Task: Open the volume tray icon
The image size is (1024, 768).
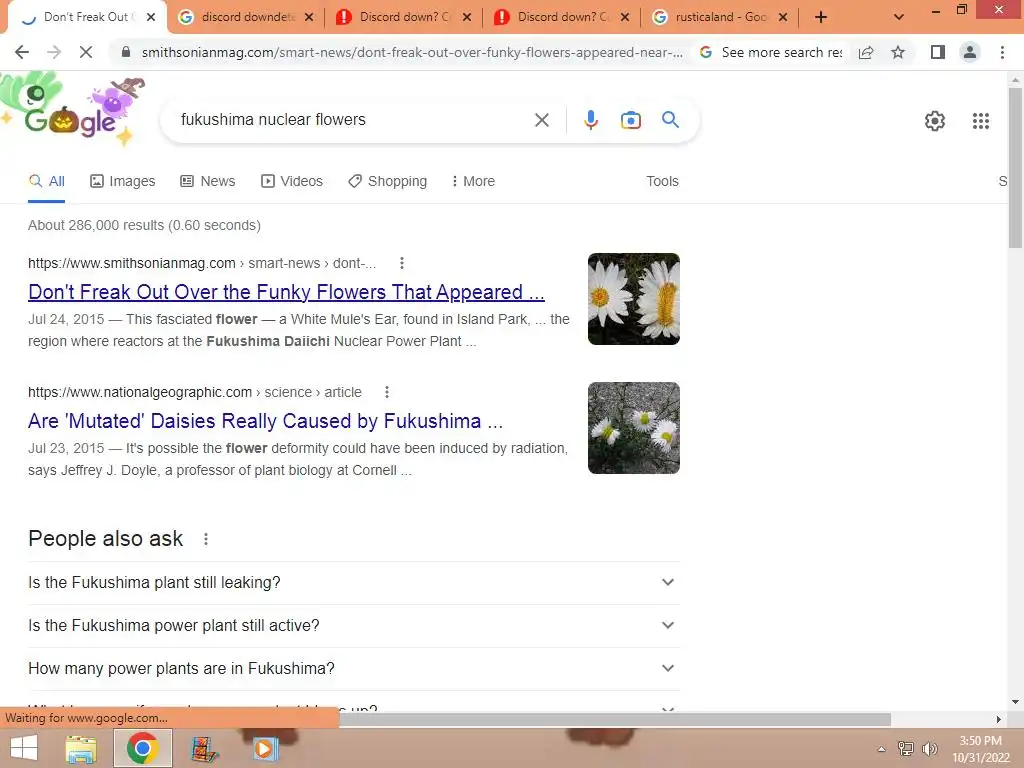Action: coord(930,749)
